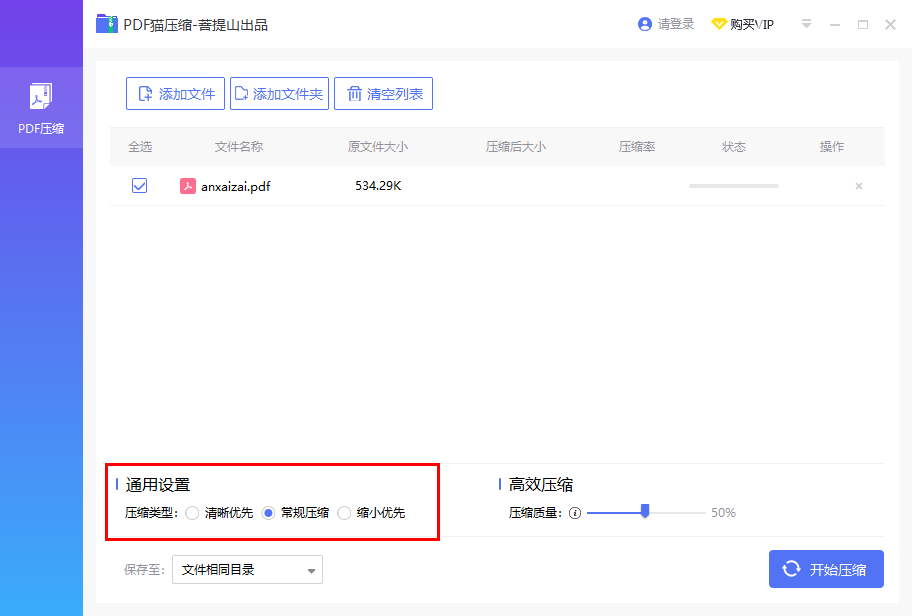912x616 pixels.
Task: Remove anxaizai.pdf with the row X icon
Action: [858, 186]
